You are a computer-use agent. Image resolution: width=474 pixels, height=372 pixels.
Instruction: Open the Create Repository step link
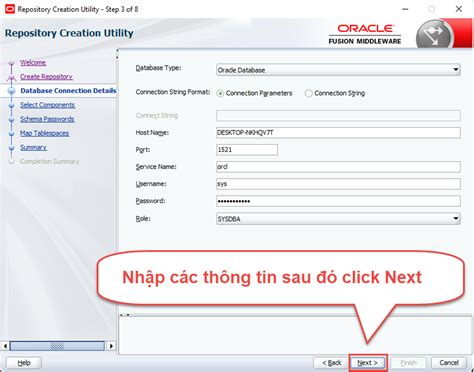(x=46, y=77)
